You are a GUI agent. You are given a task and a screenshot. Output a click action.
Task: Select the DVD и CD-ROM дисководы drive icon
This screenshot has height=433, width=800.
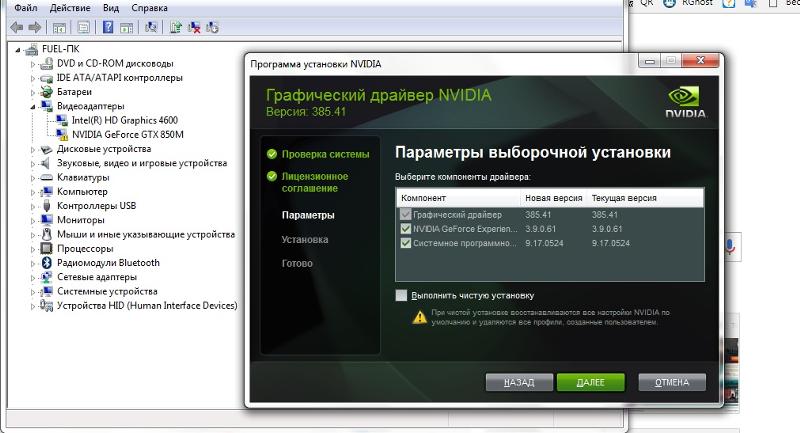[46, 64]
